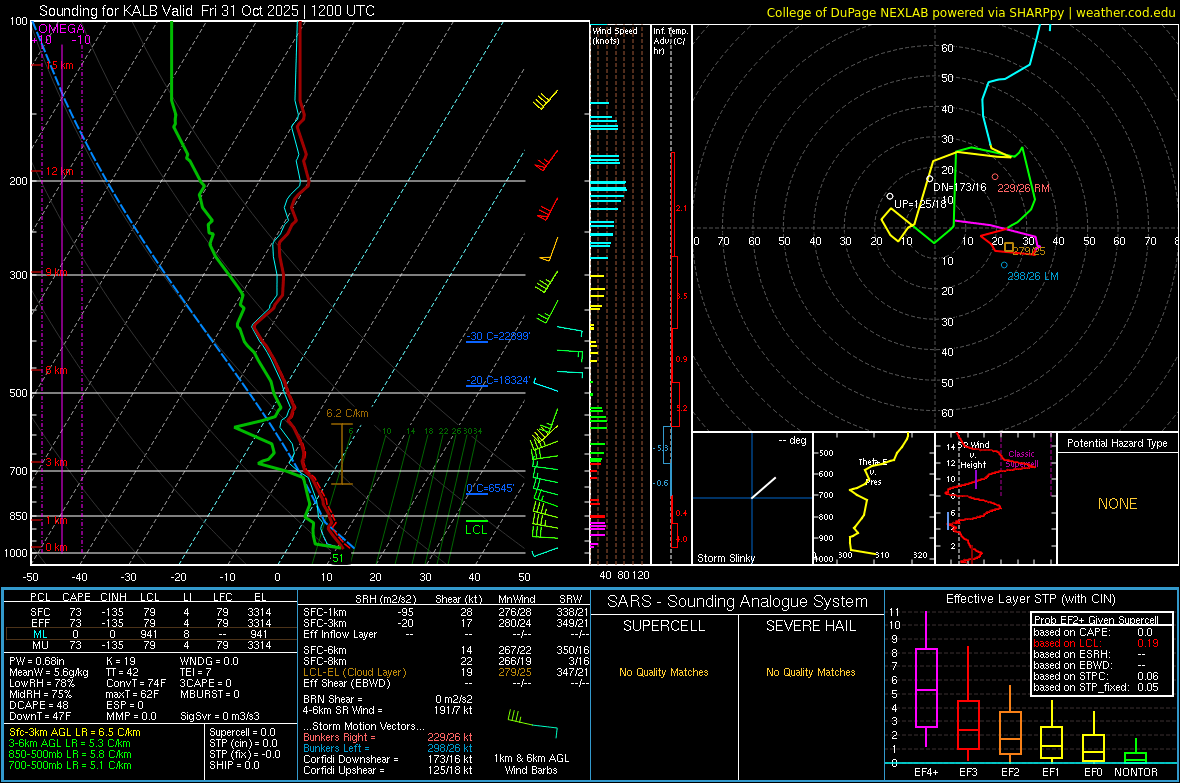Viewport: 1180px width, 783px height.
Task: Click the magenta 'Classic Supercell' label
Action: (x=1021, y=459)
